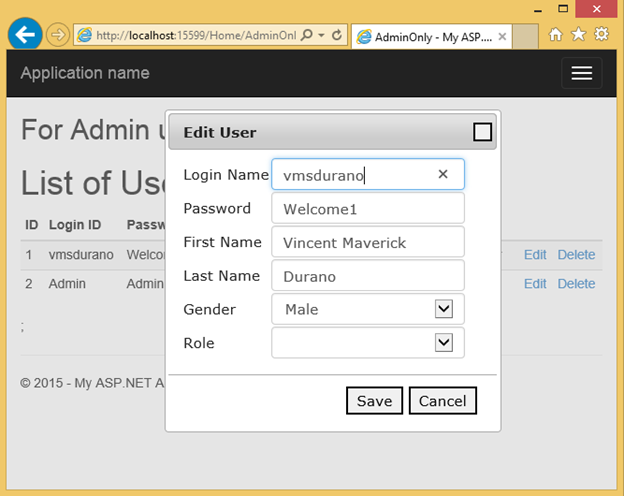624x496 pixels.
Task: Click the browser URL address text
Action: [x=196, y=35]
